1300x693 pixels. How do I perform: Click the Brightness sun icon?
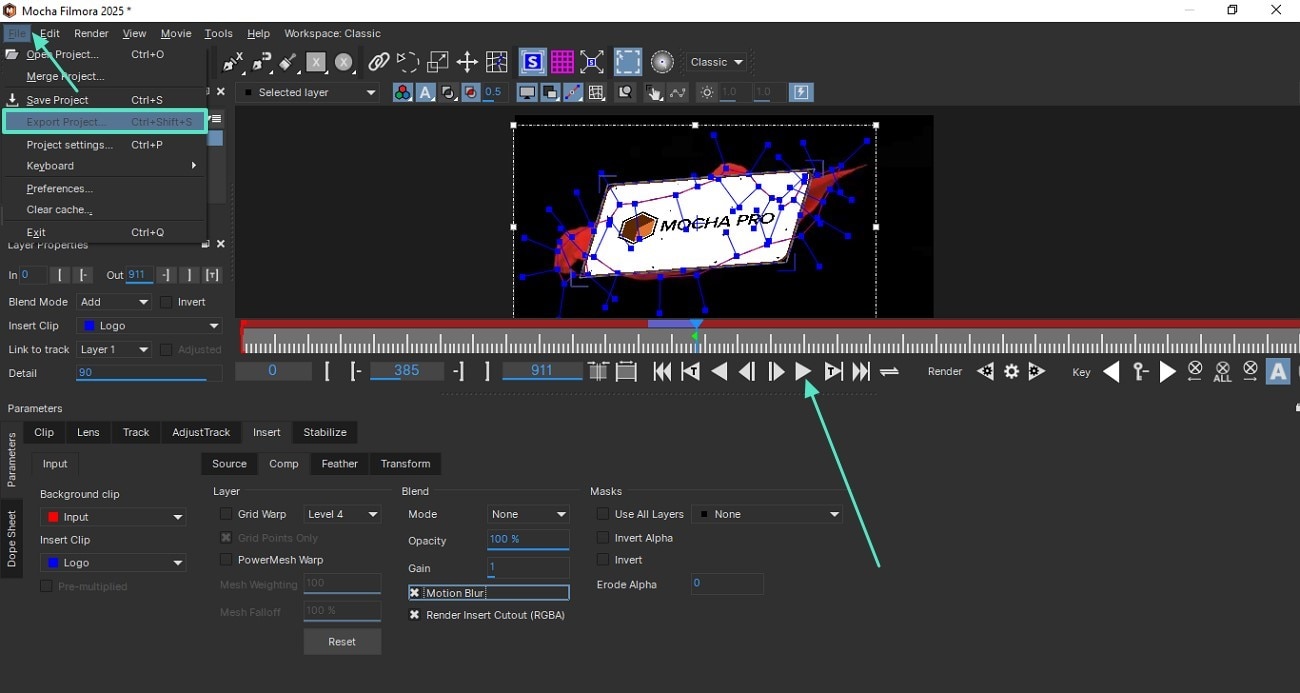click(707, 92)
